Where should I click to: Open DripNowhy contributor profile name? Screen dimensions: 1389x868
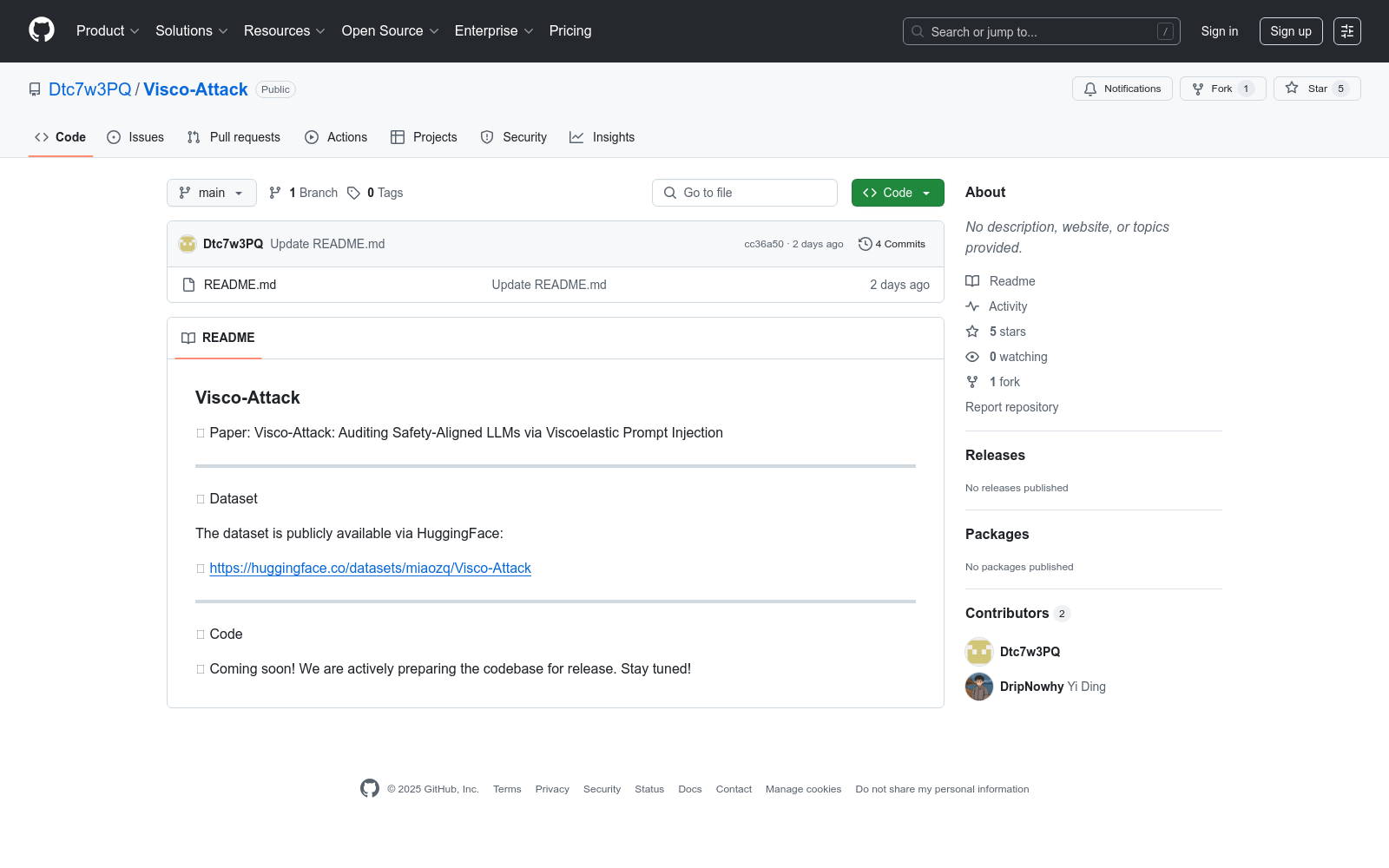point(1031,687)
